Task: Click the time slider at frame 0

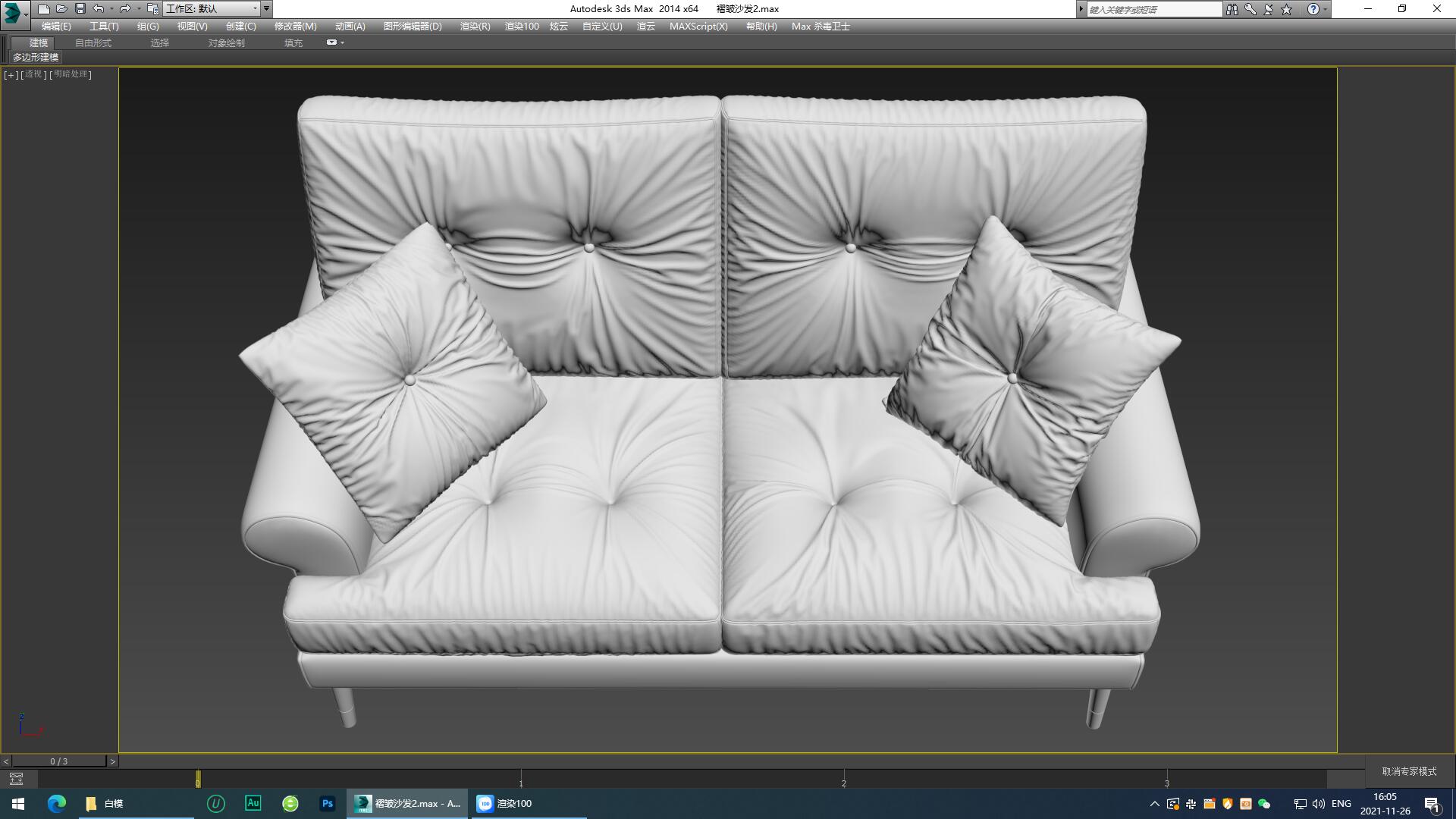Action: click(x=199, y=780)
